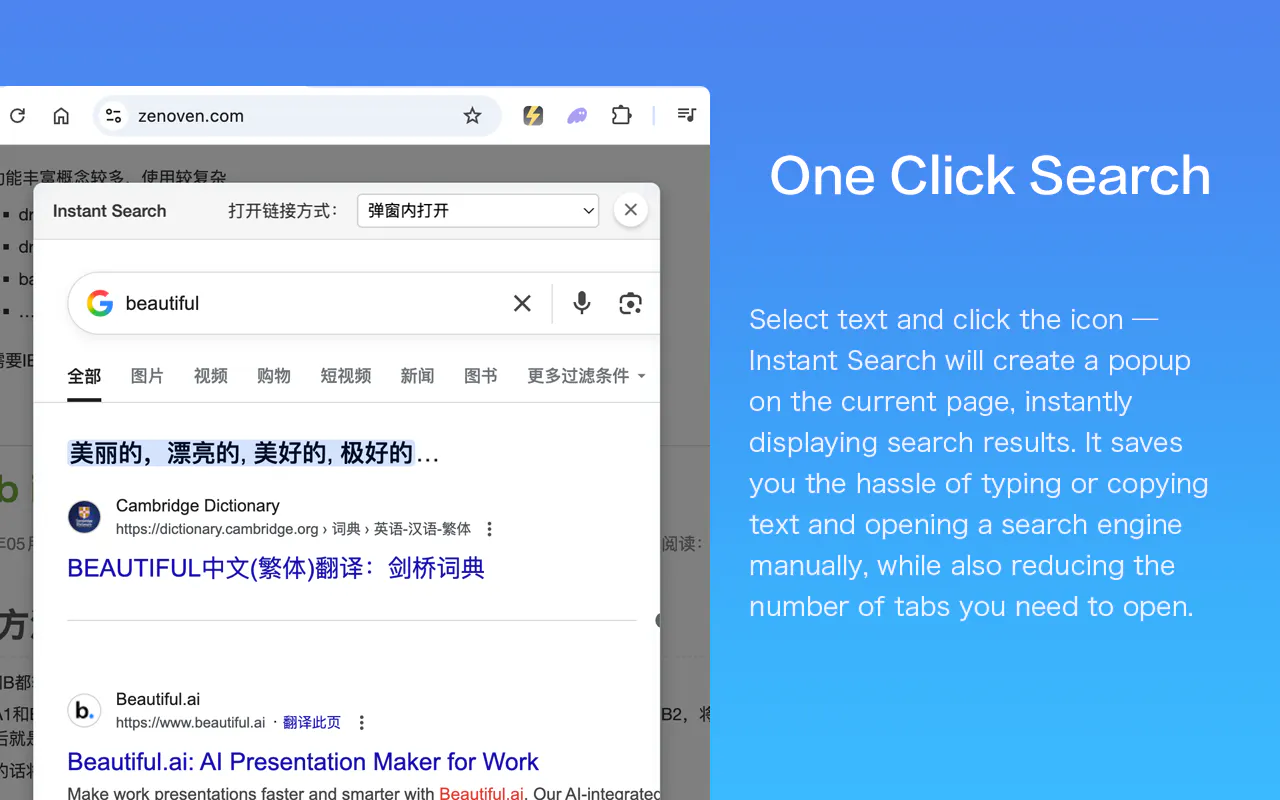Close the Instant Search popup
Screen dimensions: 1280x800
click(x=631, y=210)
